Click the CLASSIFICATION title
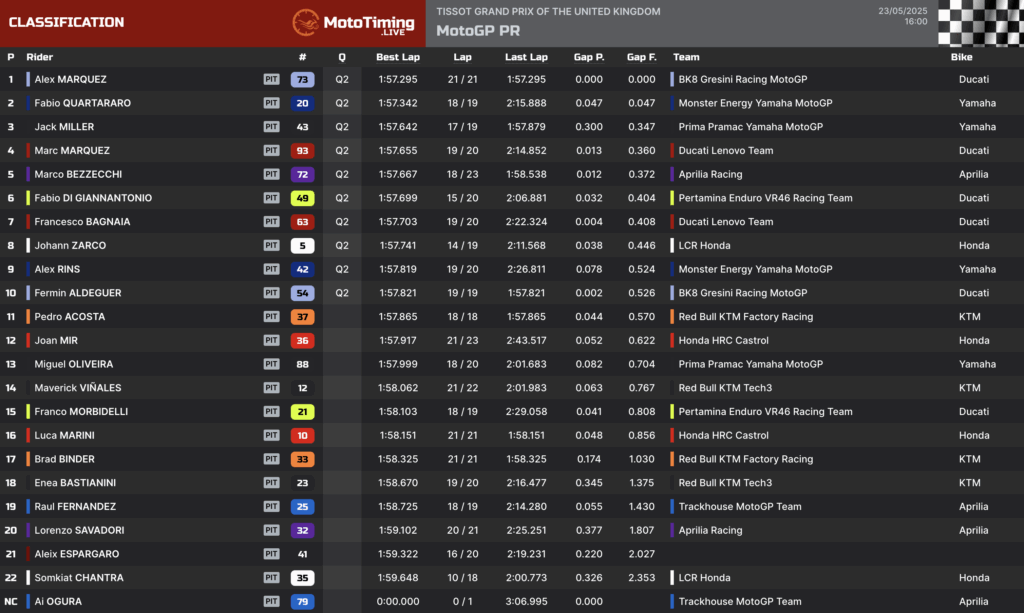The height and width of the screenshot is (613, 1024). tap(66, 22)
